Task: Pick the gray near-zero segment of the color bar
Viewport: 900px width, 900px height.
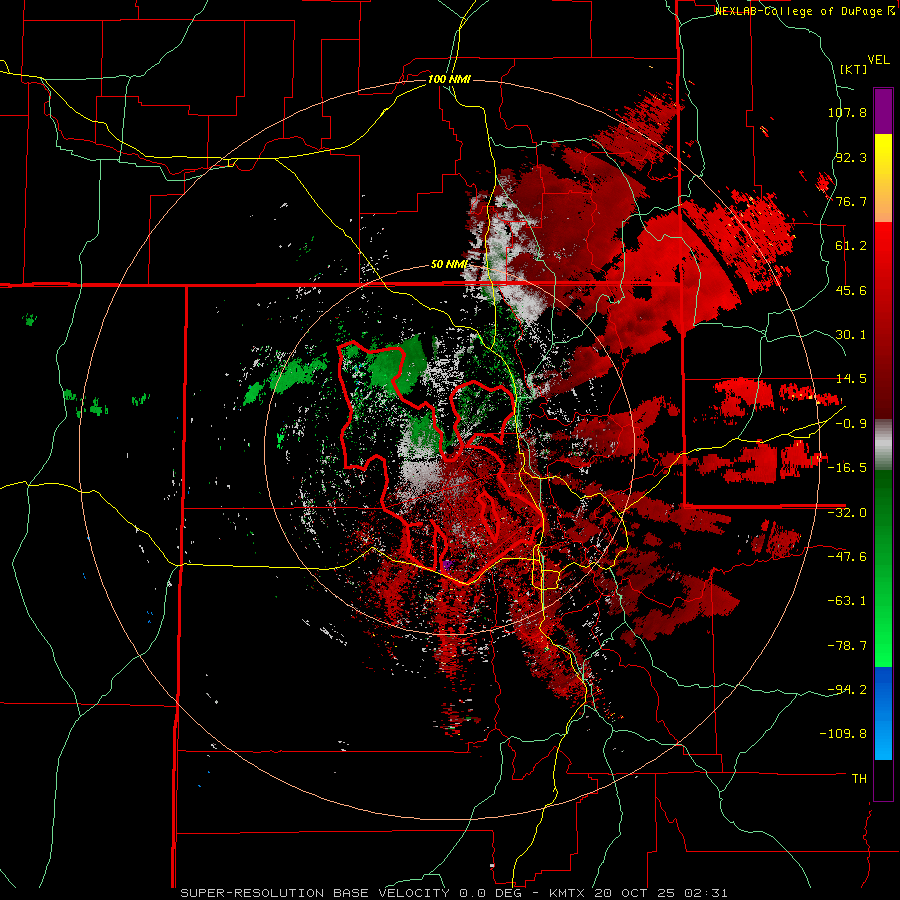Action: (883, 444)
